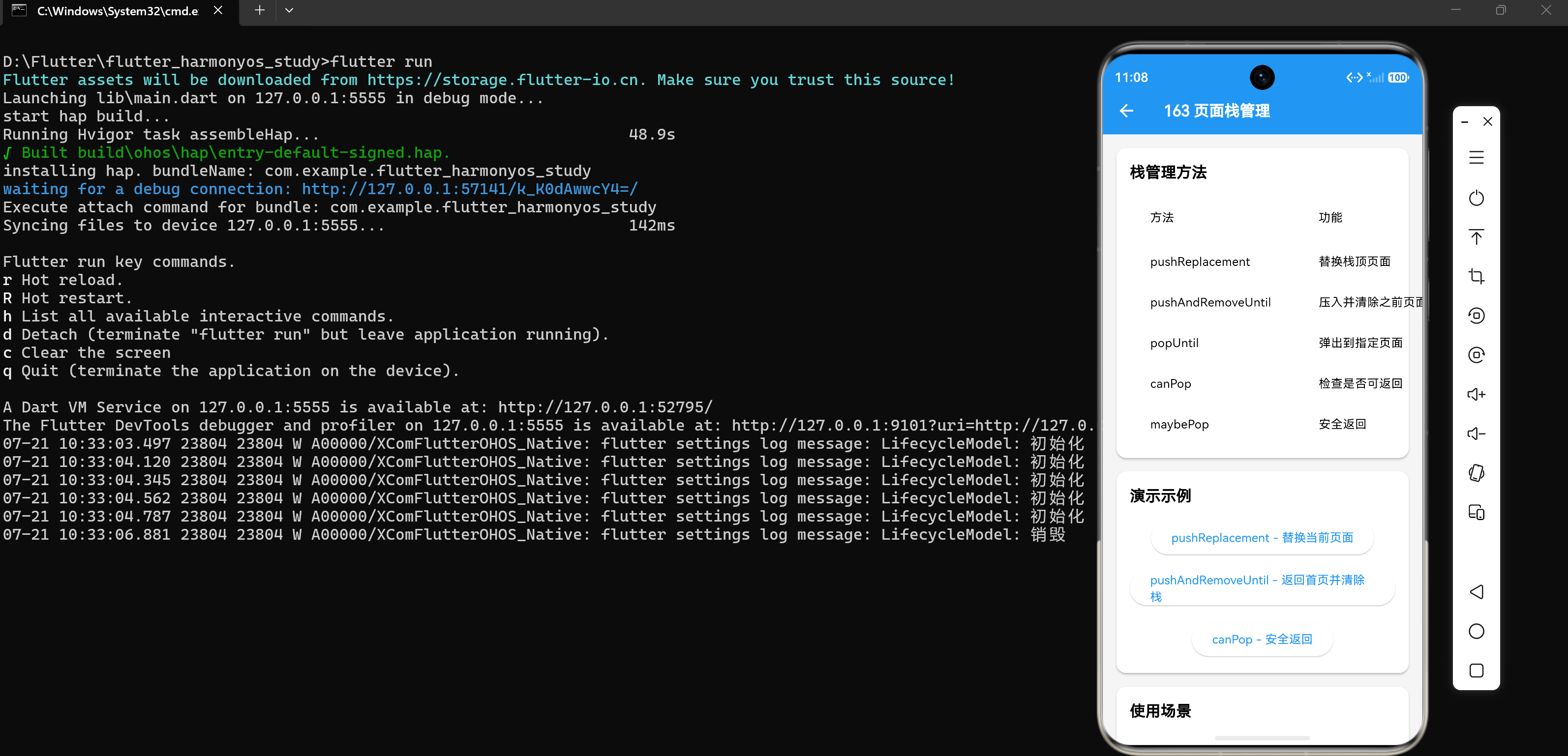Tap the pushReplacement - 替换当前页面 demo button

(1262, 538)
